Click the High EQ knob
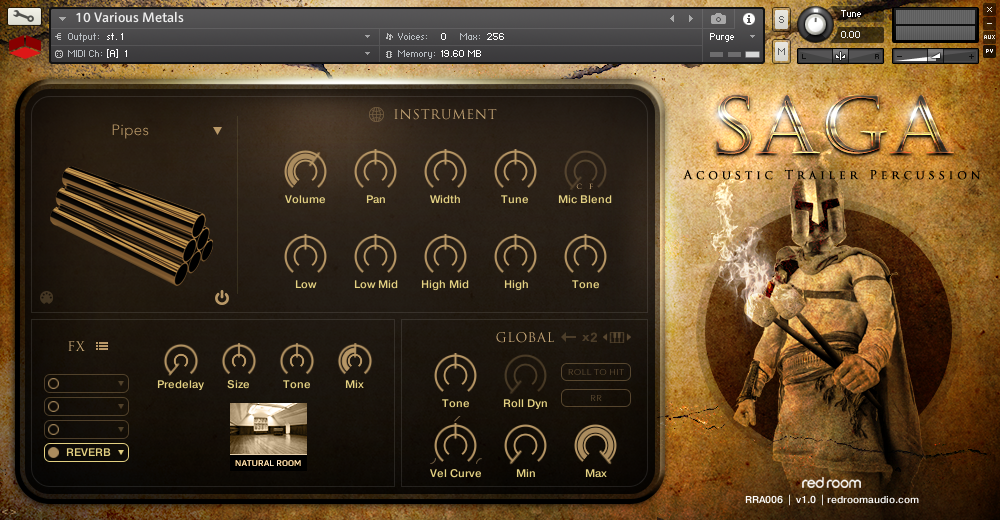1000x520 pixels. (515, 256)
